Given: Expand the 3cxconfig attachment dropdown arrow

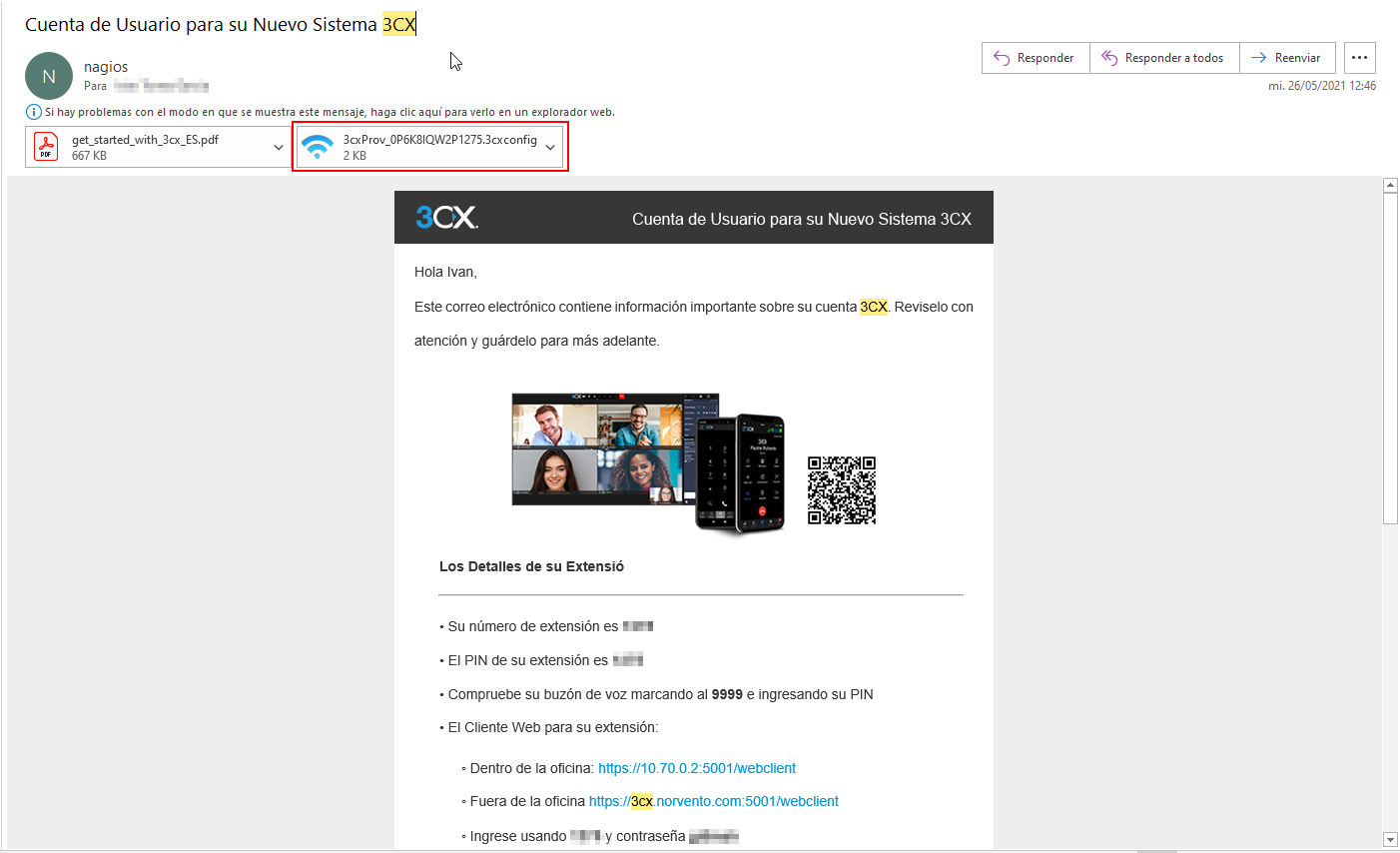Looking at the screenshot, I should [550, 147].
